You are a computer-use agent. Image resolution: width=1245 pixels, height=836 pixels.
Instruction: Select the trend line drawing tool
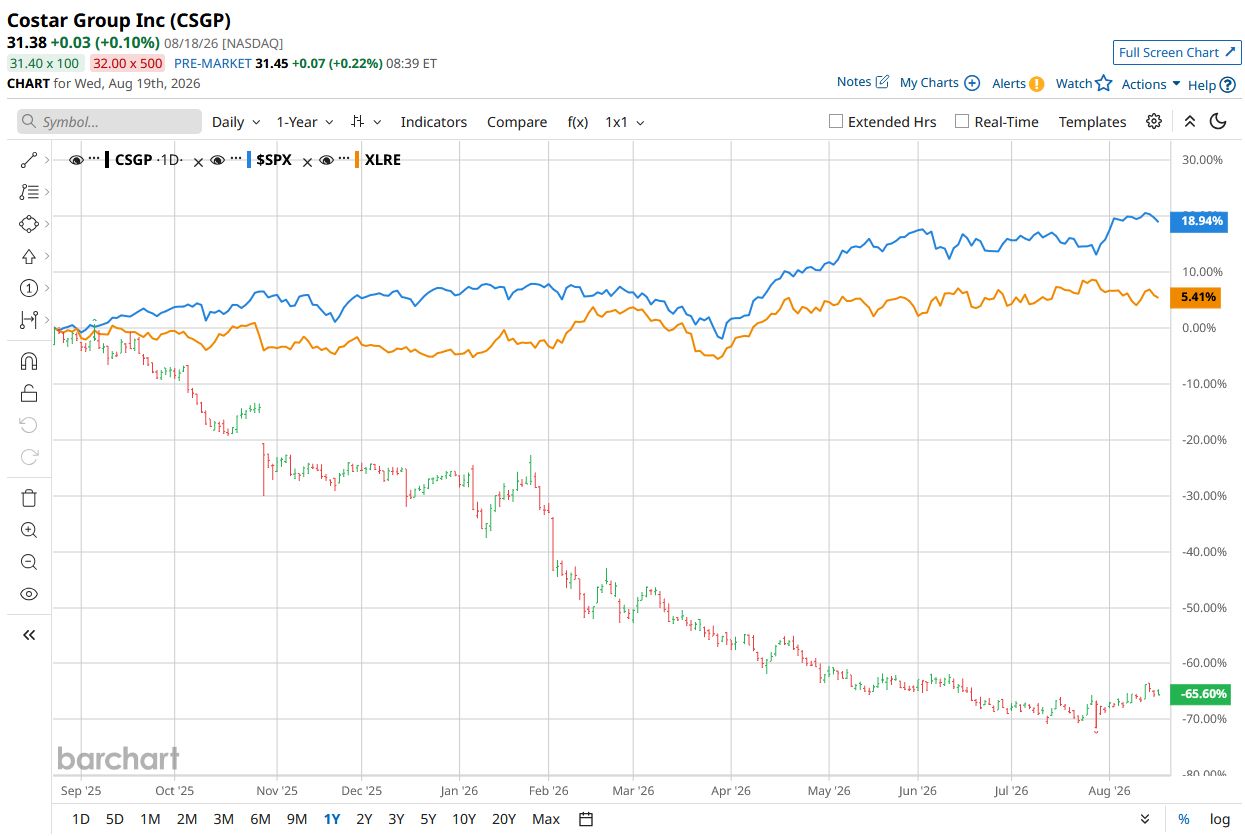28,160
